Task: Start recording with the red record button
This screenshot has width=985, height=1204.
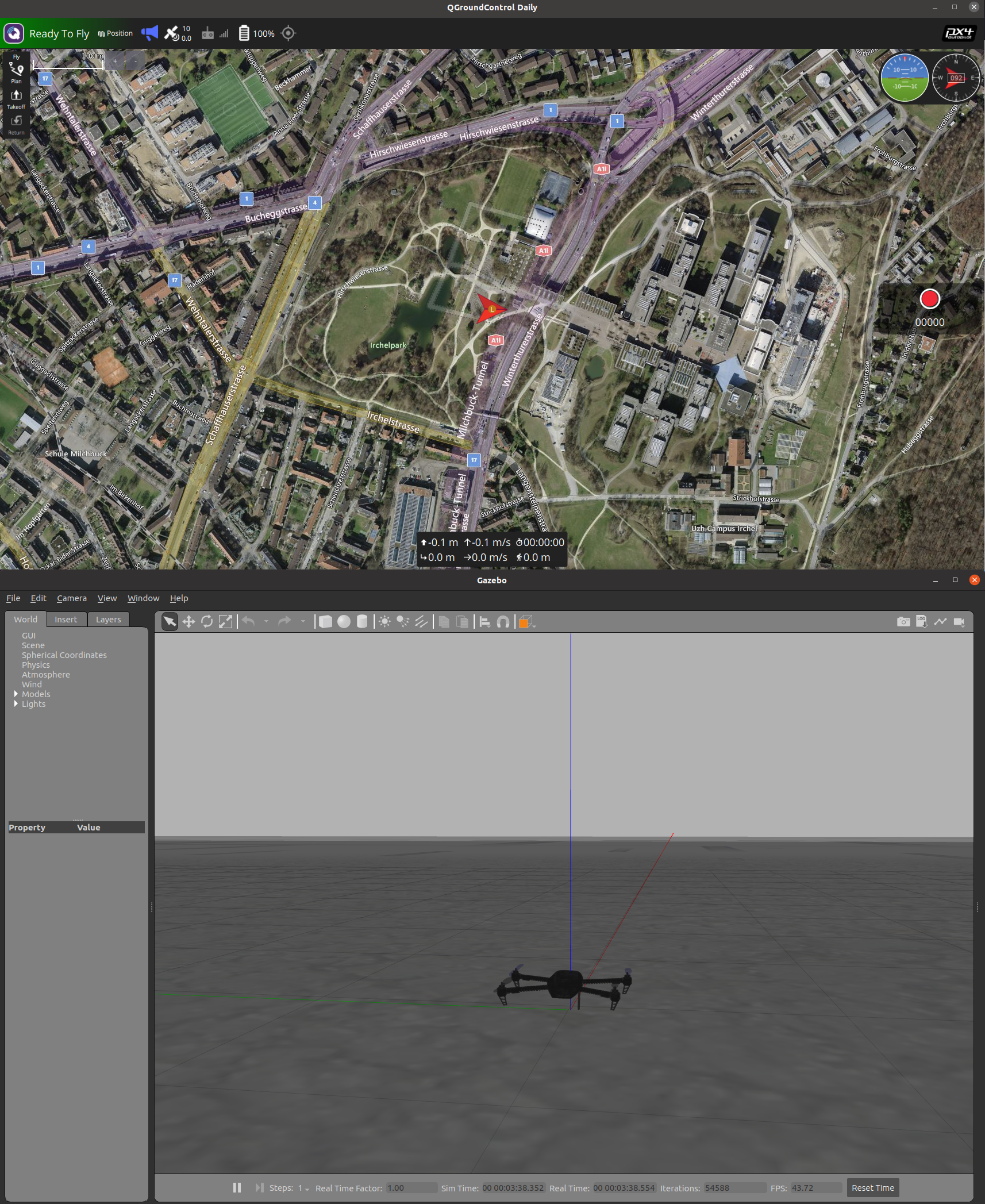Action: (x=929, y=299)
